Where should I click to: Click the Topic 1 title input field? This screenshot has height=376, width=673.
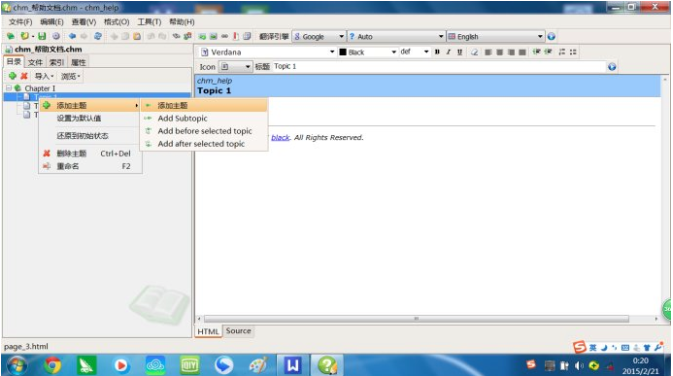click(439, 67)
